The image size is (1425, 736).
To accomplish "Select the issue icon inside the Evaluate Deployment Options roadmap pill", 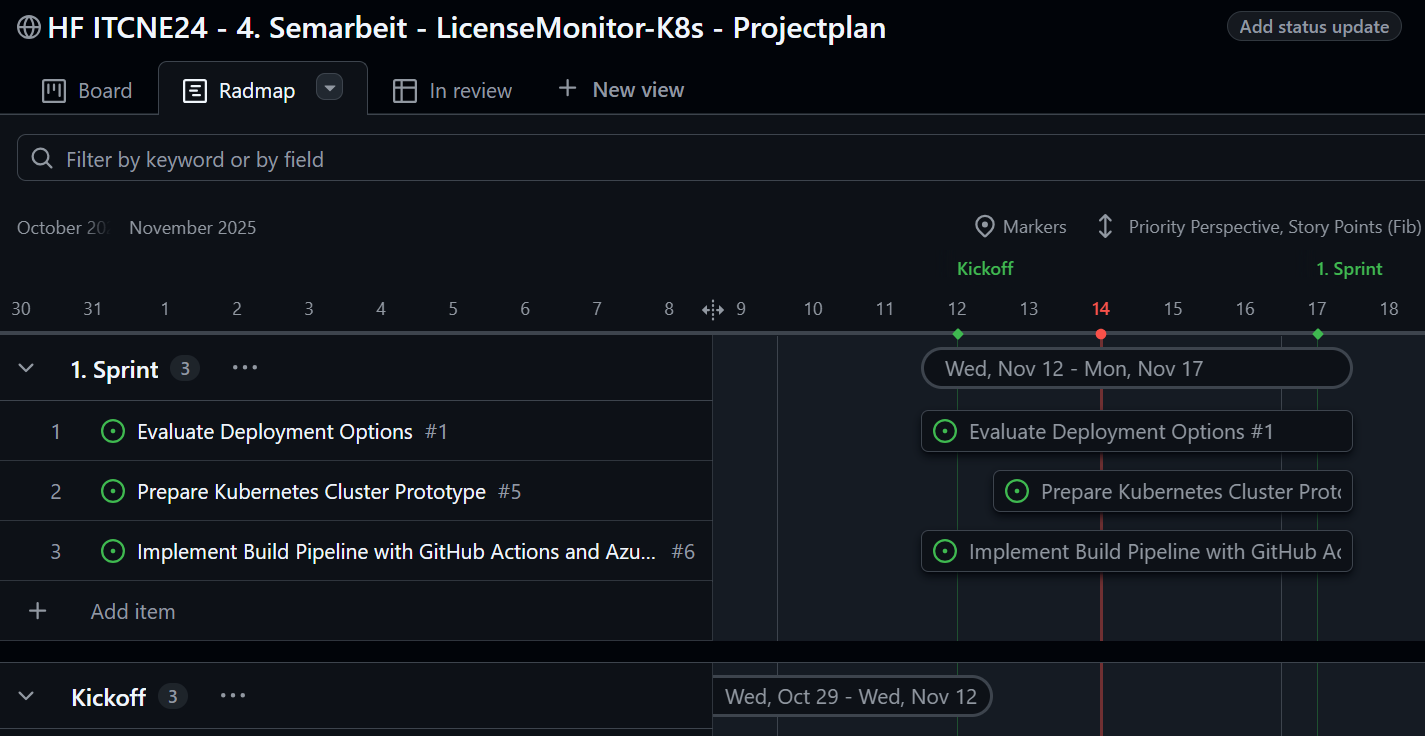I will point(945,431).
